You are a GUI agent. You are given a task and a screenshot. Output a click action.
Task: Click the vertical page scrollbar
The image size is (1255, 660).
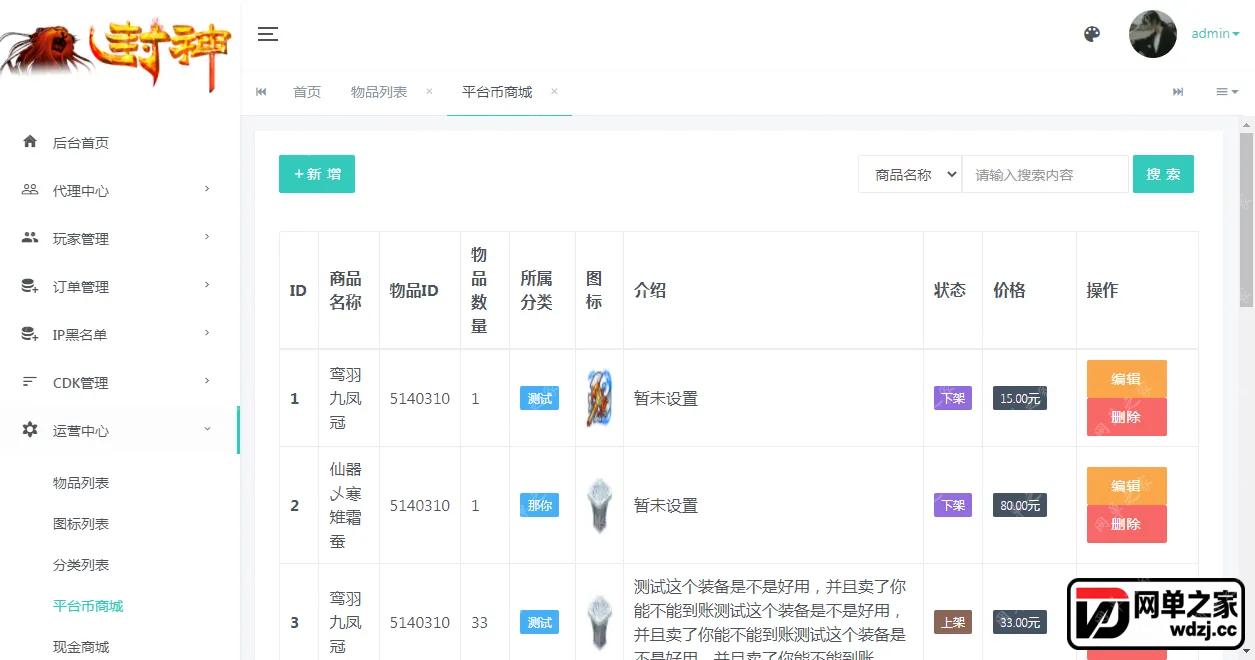click(1246, 220)
